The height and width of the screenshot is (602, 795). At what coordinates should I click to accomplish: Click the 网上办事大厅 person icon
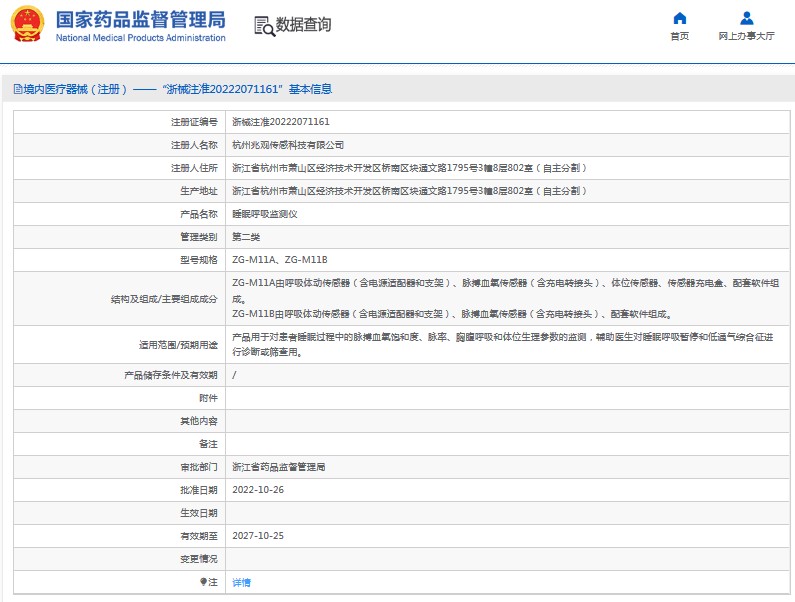click(746, 18)
